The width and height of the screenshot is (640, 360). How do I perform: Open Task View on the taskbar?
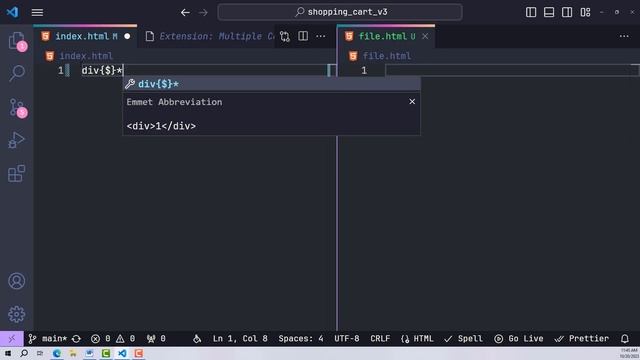coord(40,353)
